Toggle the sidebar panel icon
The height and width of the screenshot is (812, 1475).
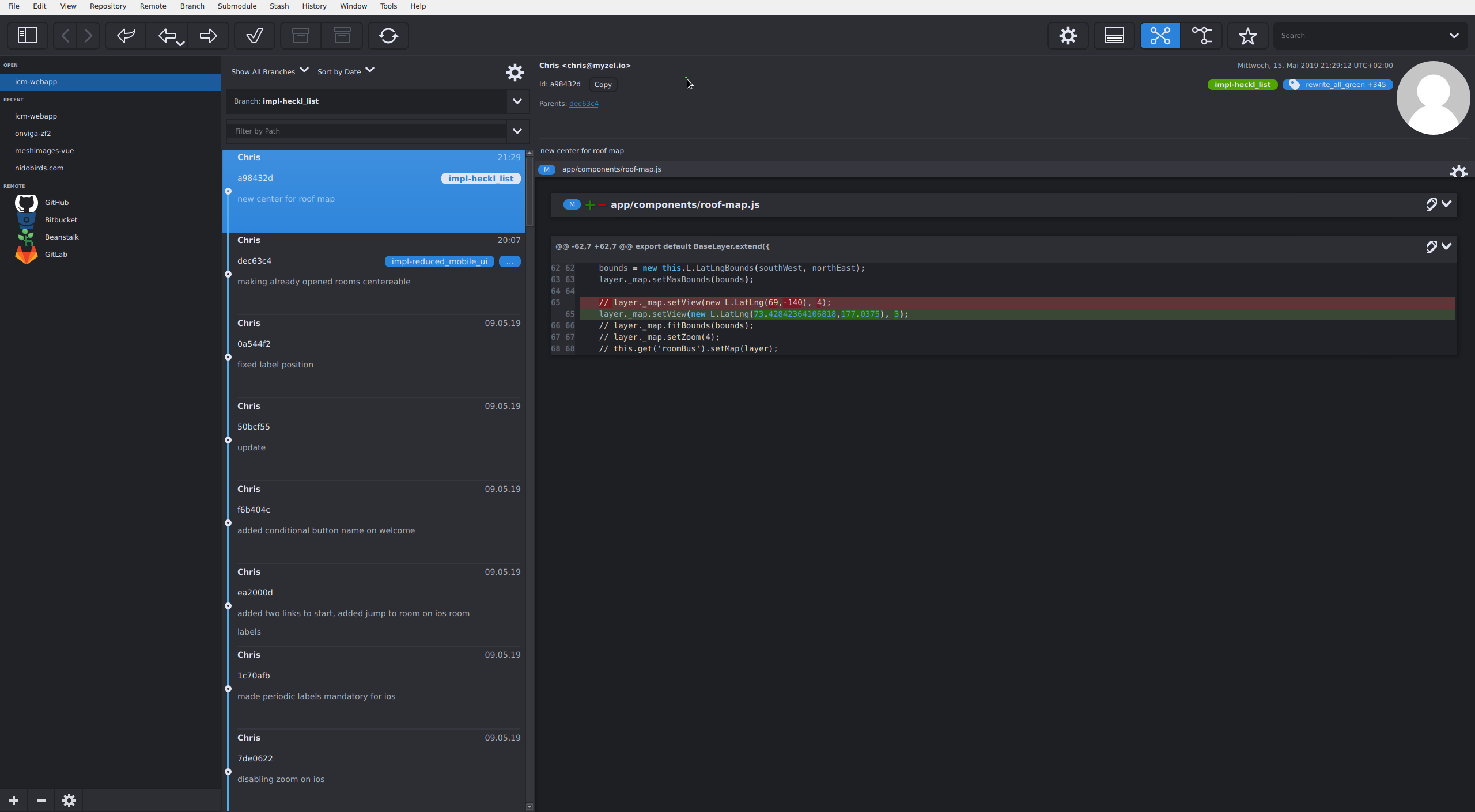coord(27,36)
